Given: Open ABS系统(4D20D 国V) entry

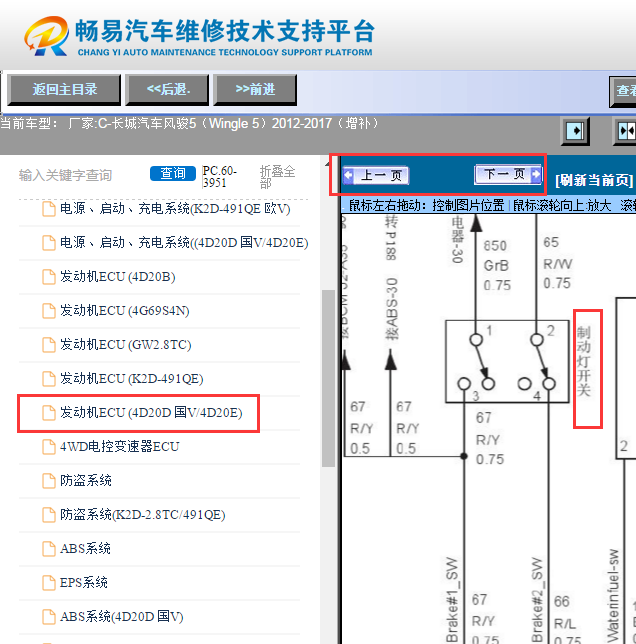Looking at the screenshot, I should point(122,616).
